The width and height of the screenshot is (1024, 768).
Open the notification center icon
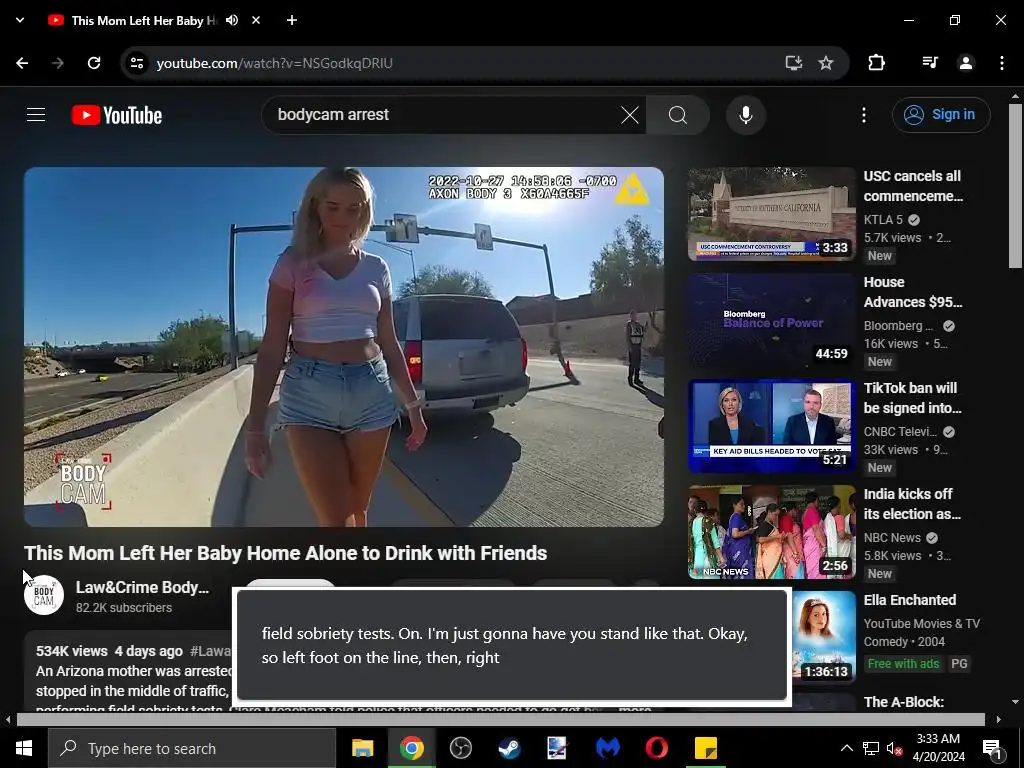tap(992, 748)
